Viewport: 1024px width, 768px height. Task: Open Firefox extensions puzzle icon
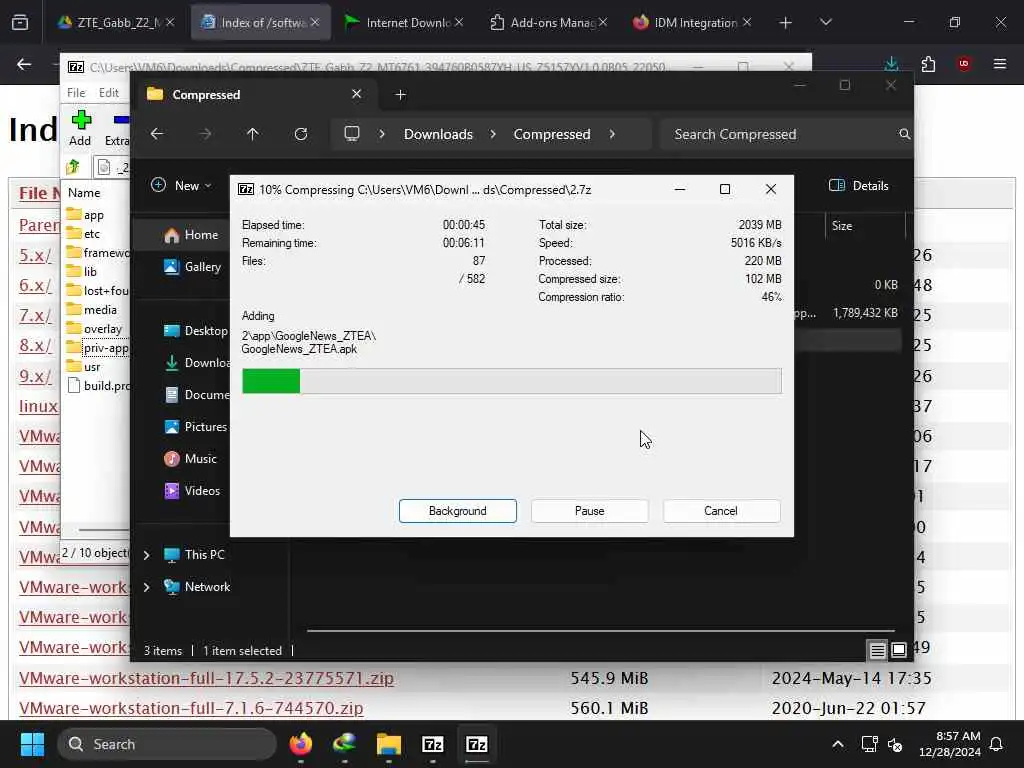pos(928,64)
